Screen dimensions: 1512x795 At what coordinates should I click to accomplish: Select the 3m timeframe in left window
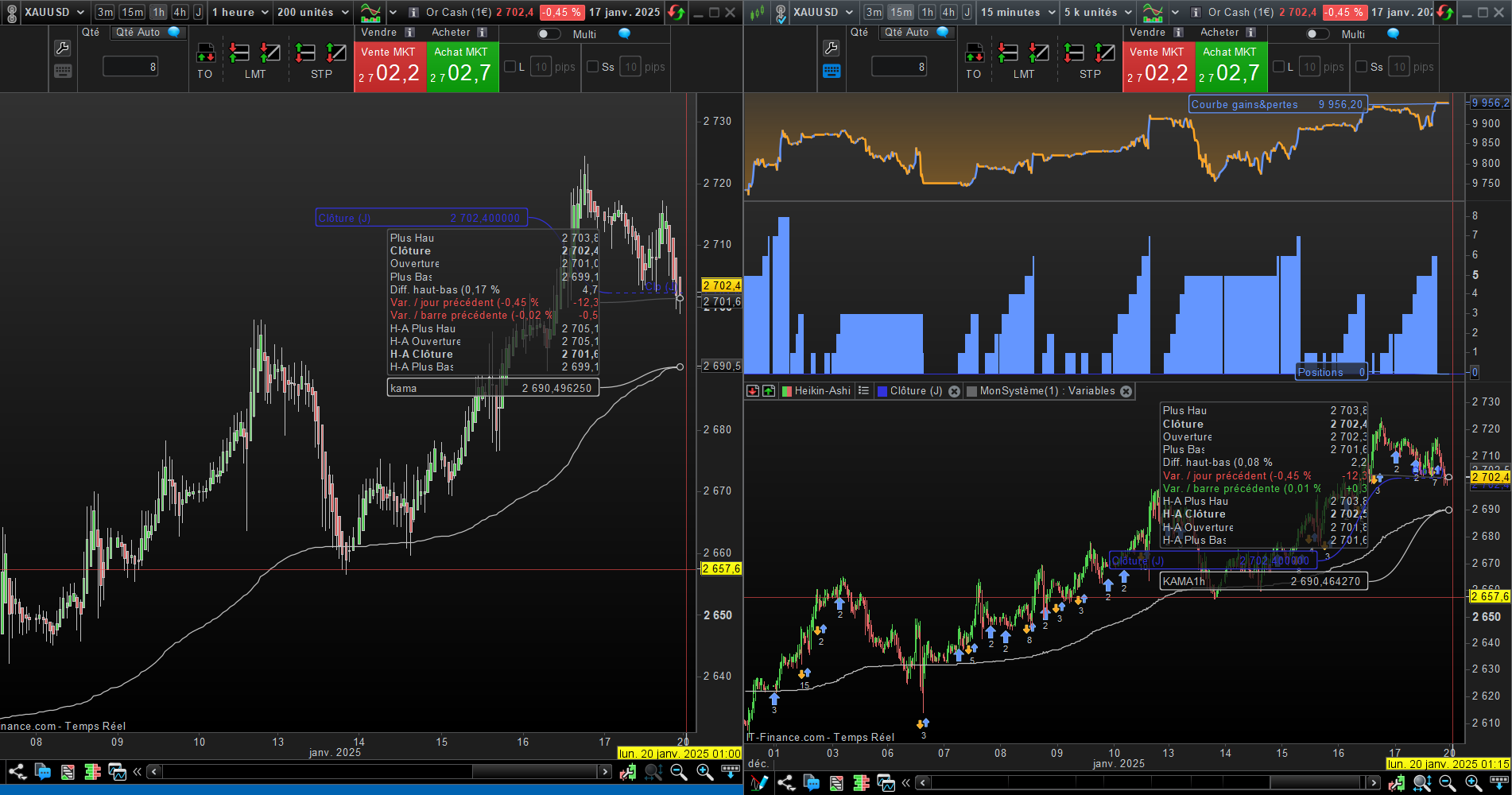click(x=105, y=13)
